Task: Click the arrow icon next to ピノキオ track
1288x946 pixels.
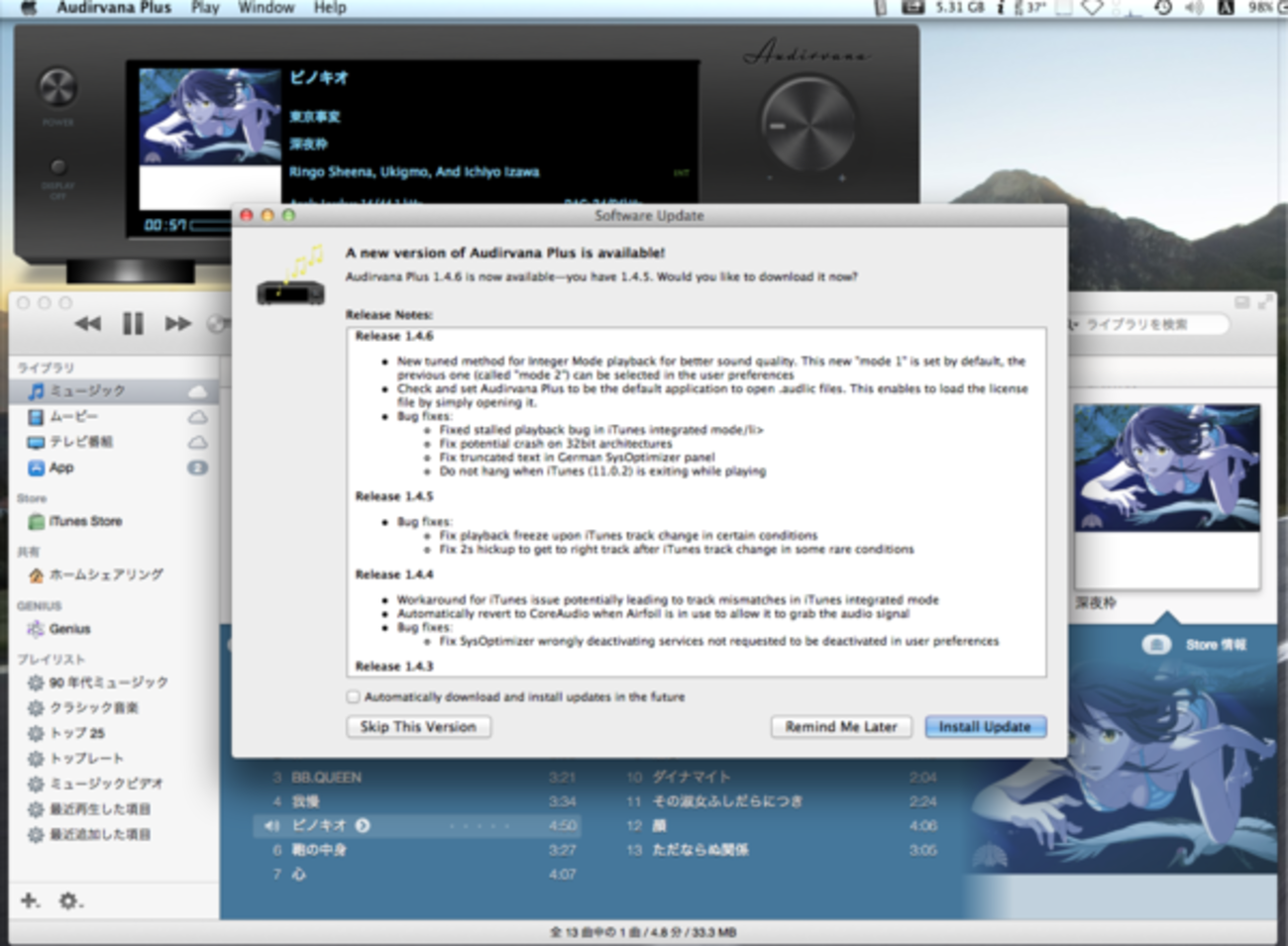Action: (363, 825)
